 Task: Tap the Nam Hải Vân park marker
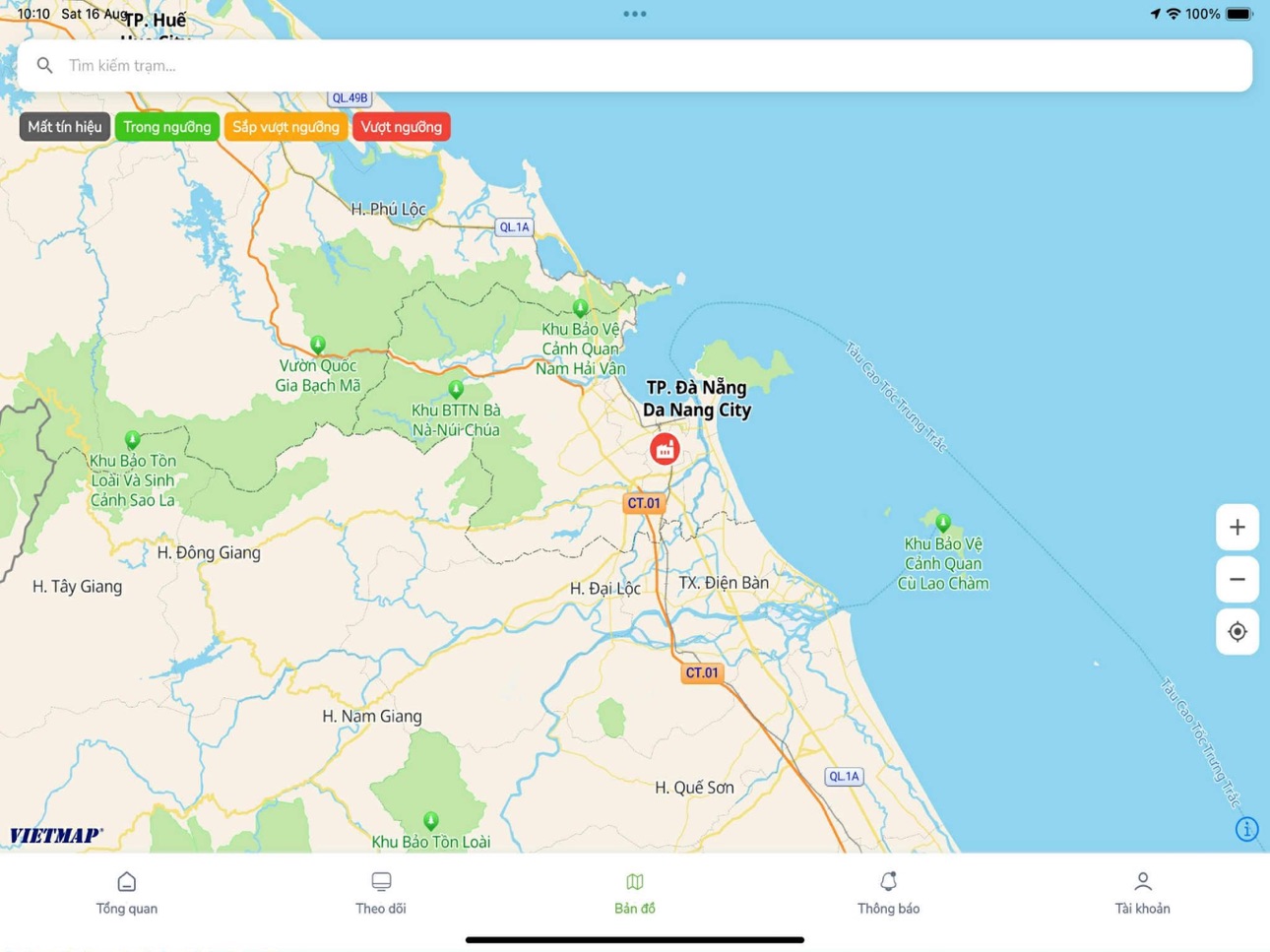pos(581,308)
